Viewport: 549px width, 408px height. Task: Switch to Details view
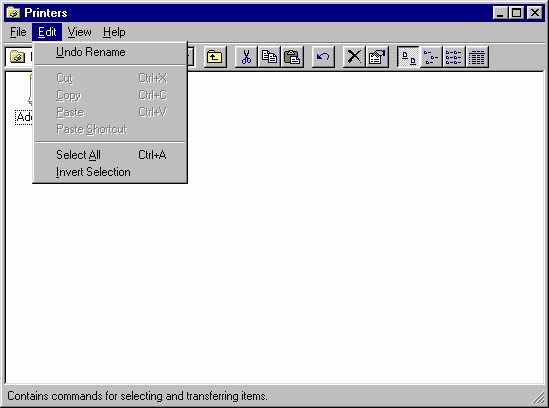coord(477,57)
